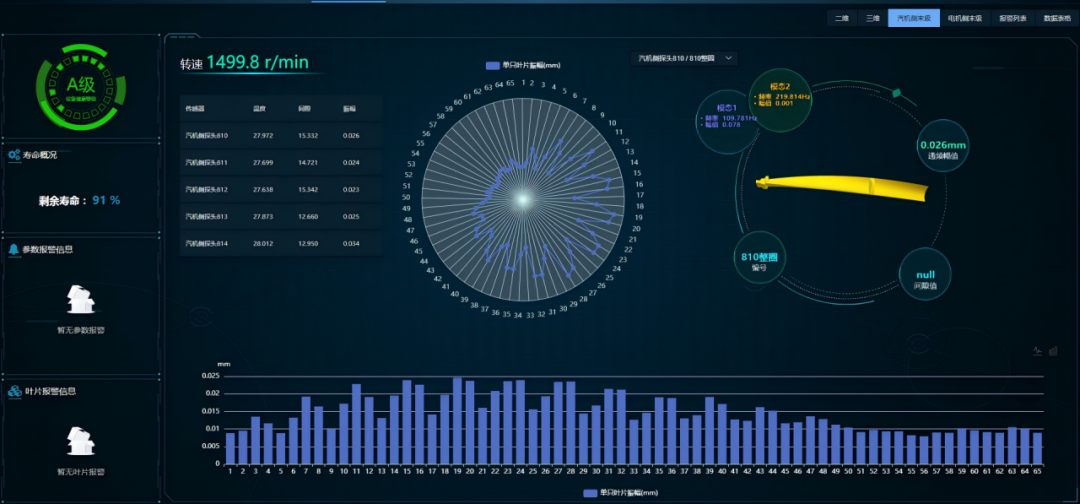The image size is (1080, 504).
Task: Switch bar chart to line chart icon
Action: [x=1037, y=351]
